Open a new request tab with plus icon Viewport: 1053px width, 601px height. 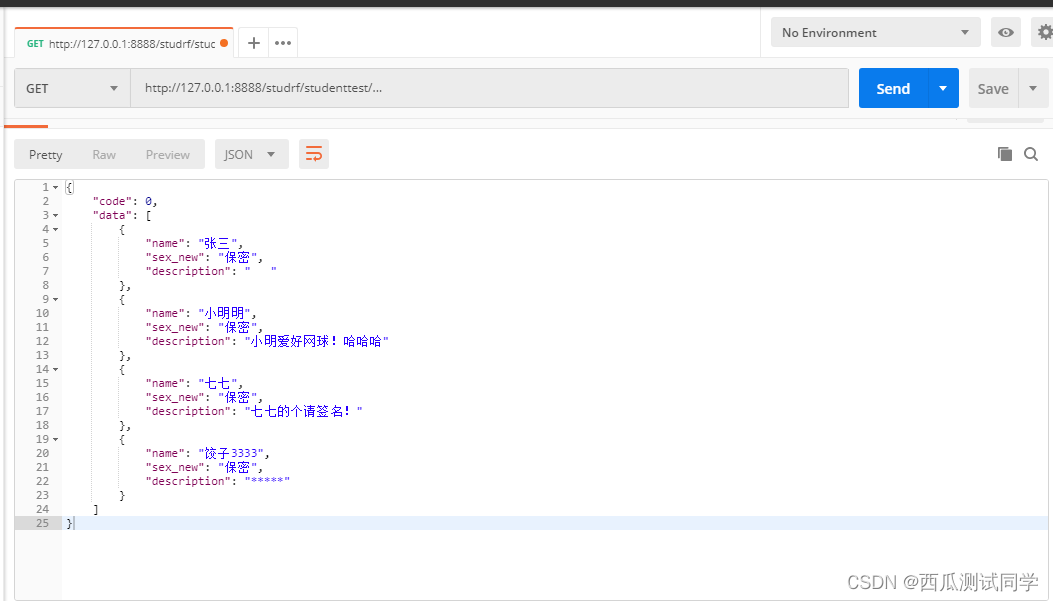click(x=253, y=44)
